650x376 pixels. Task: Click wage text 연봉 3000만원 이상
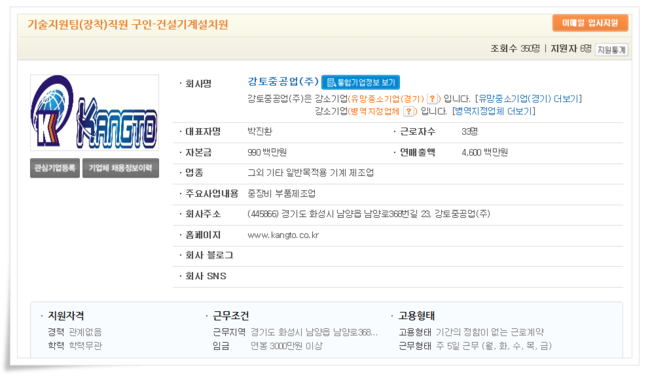tap(286, 346)
